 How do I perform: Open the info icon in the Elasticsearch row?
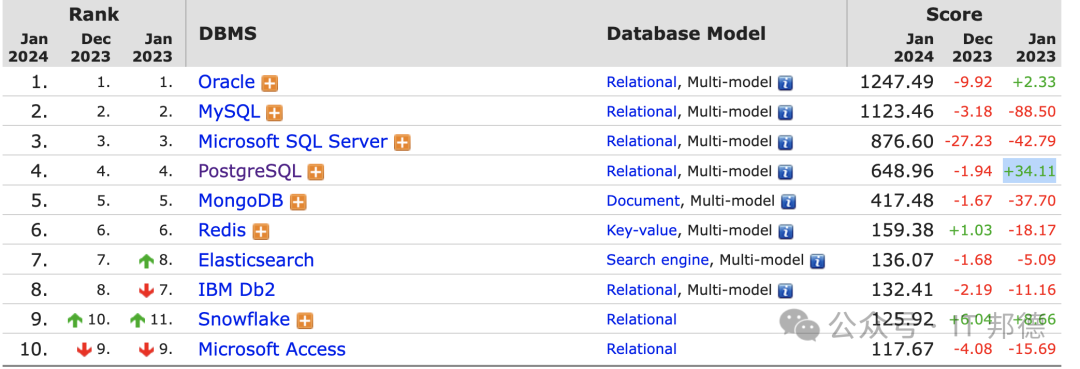point(818,261)
